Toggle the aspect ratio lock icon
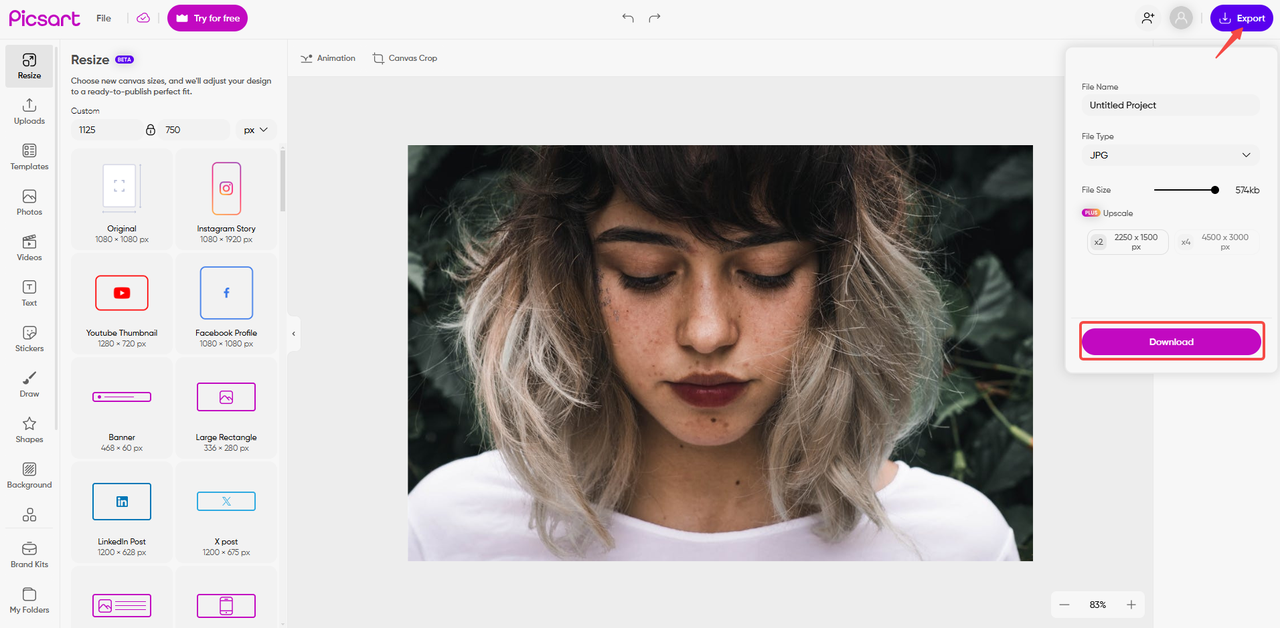 [151, 130]
